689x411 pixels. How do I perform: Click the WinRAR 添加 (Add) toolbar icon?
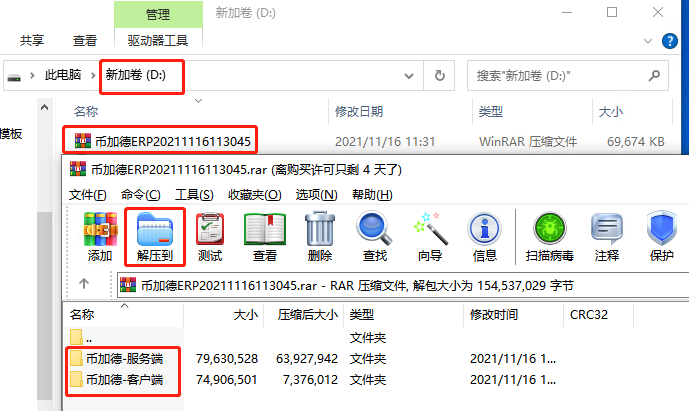pos(100,237)
